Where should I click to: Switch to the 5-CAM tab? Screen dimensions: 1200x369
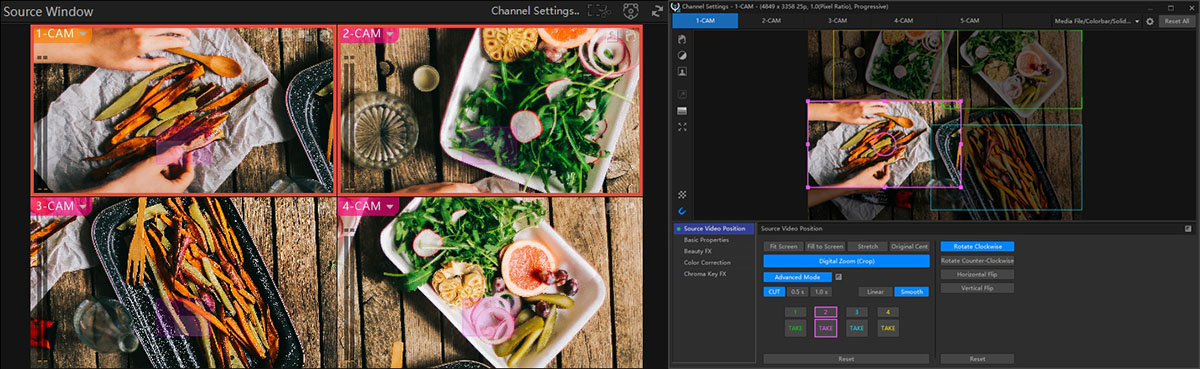969,20
